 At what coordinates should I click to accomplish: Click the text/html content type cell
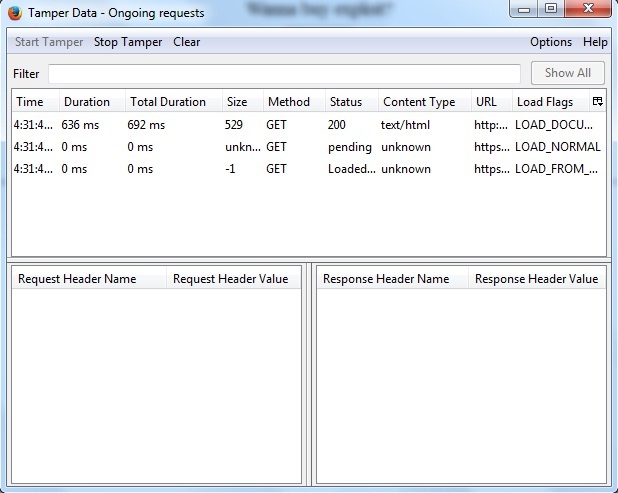click(x=405, y=125)
